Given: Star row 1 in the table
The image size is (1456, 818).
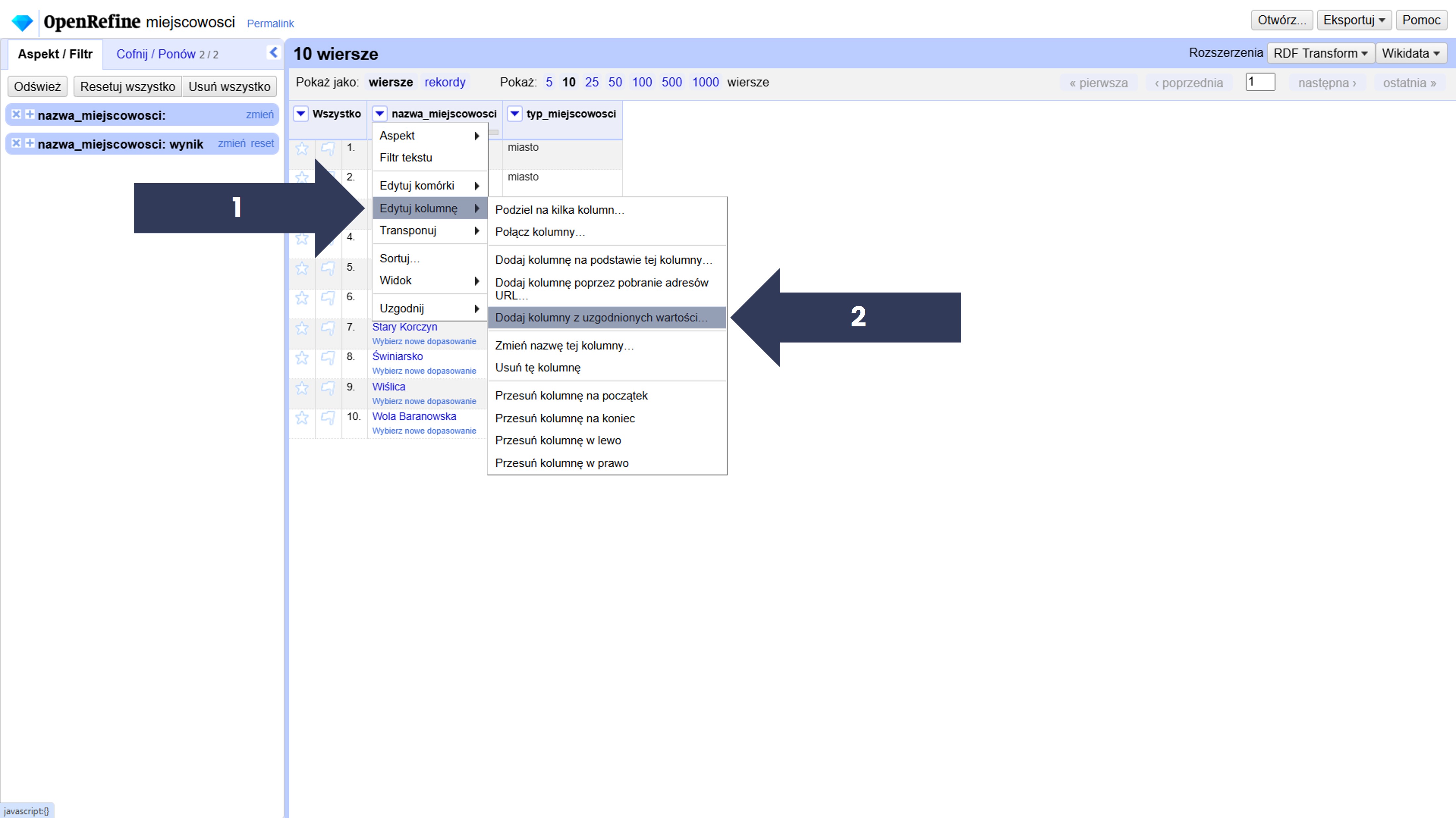Looking at the screenshot, I should click(x=302, y=149).
